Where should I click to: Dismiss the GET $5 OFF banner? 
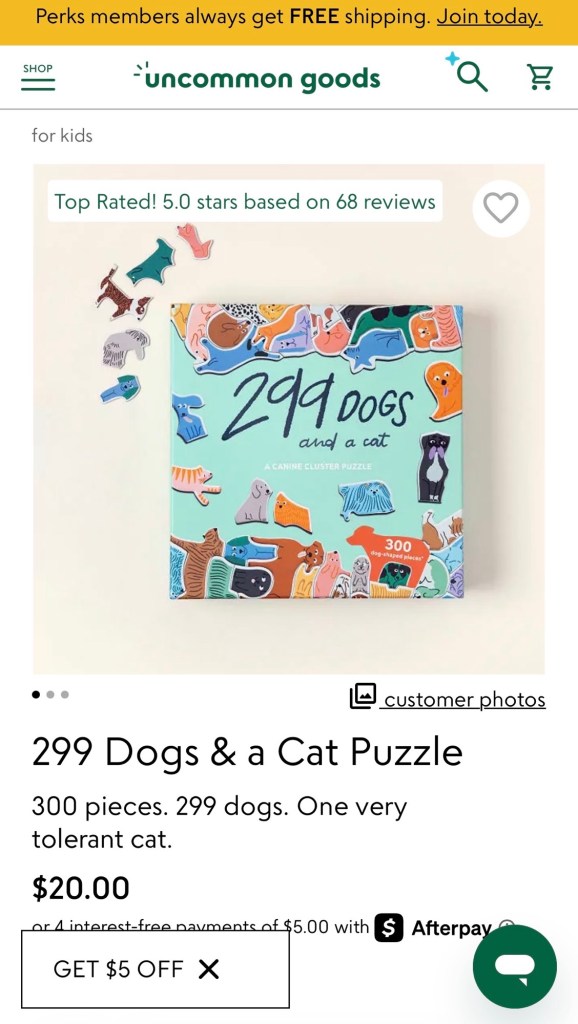pos(208,969)
